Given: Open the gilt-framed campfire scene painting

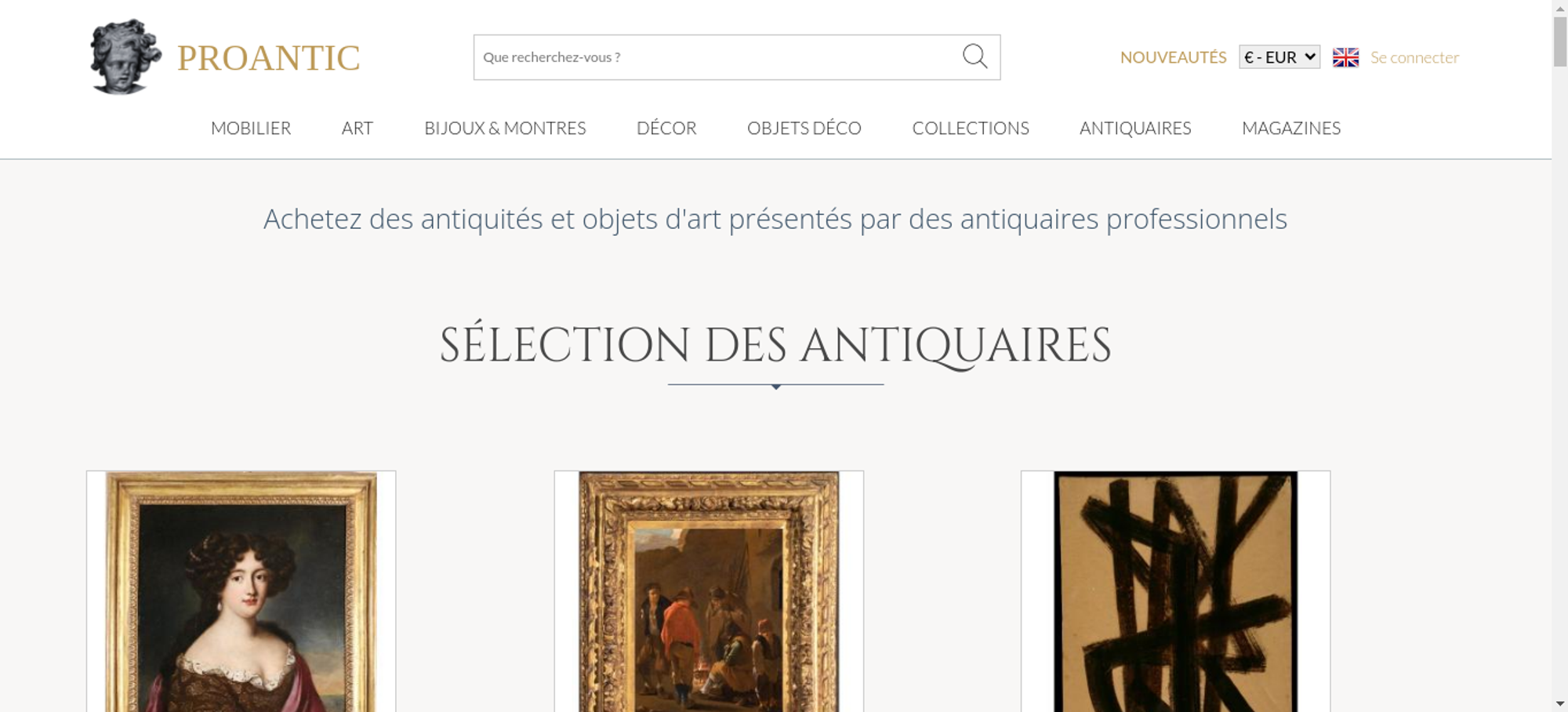Looking at the screenshot, I should pos(709,591).
